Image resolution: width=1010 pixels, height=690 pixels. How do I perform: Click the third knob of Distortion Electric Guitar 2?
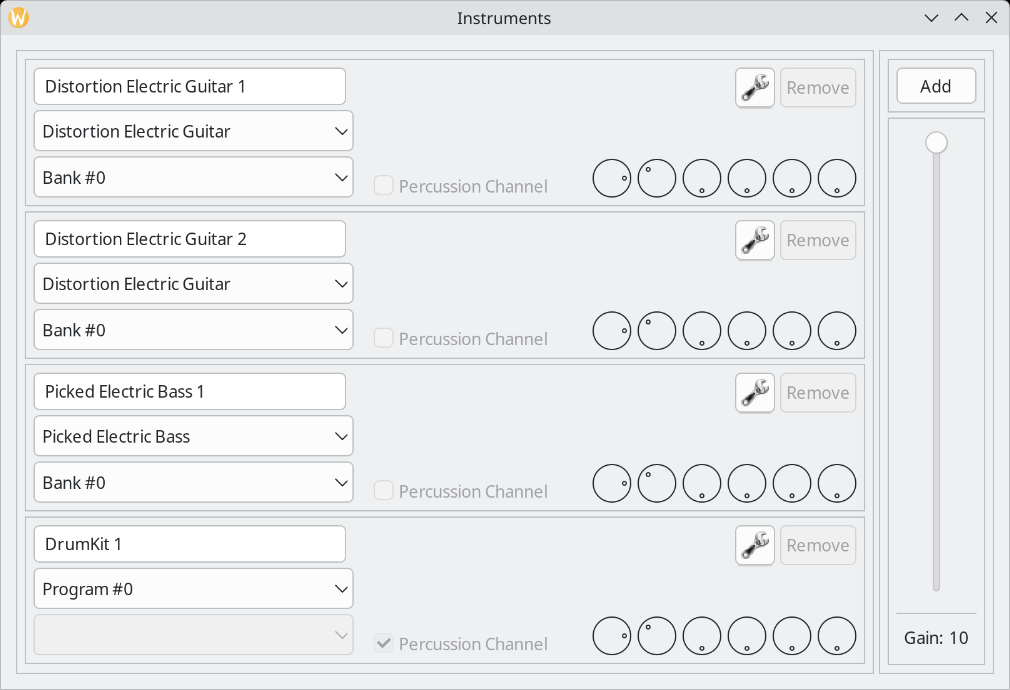[x=701, y=331]
